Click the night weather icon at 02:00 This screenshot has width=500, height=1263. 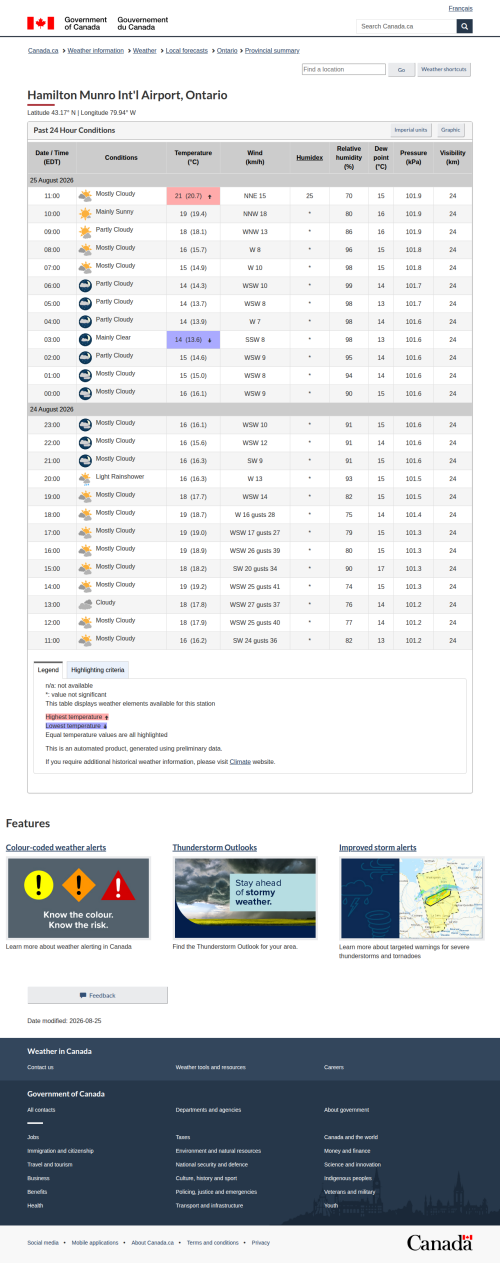85,357
